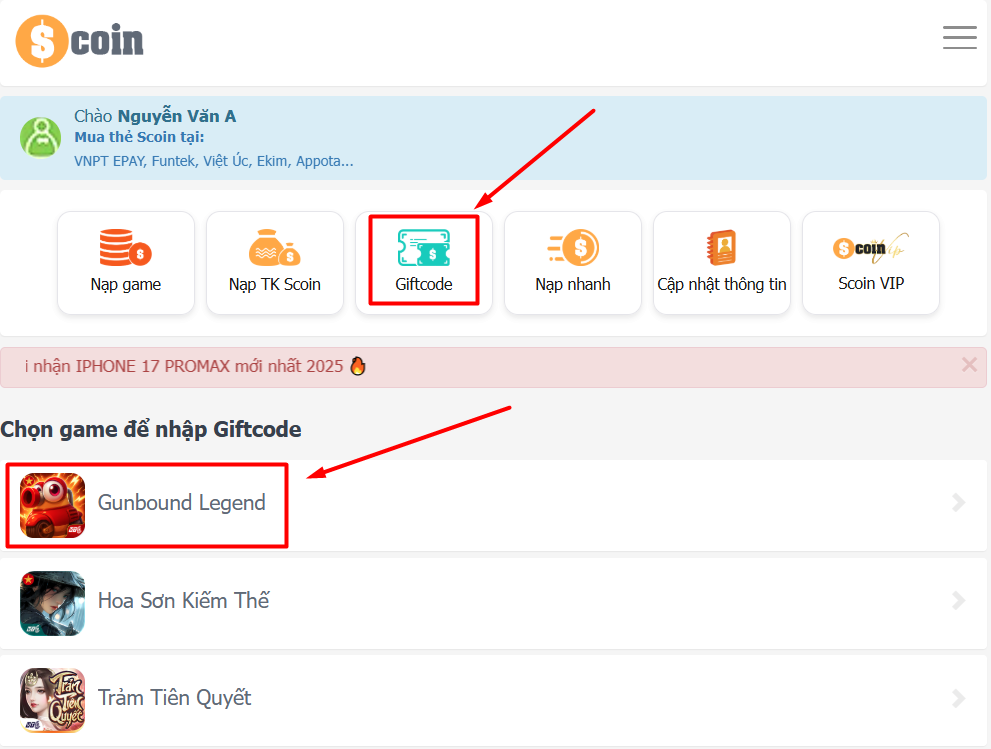Select the Nạp TK Scoin tile
Viewport: 991px width, 749px height.
click(275, 262)
